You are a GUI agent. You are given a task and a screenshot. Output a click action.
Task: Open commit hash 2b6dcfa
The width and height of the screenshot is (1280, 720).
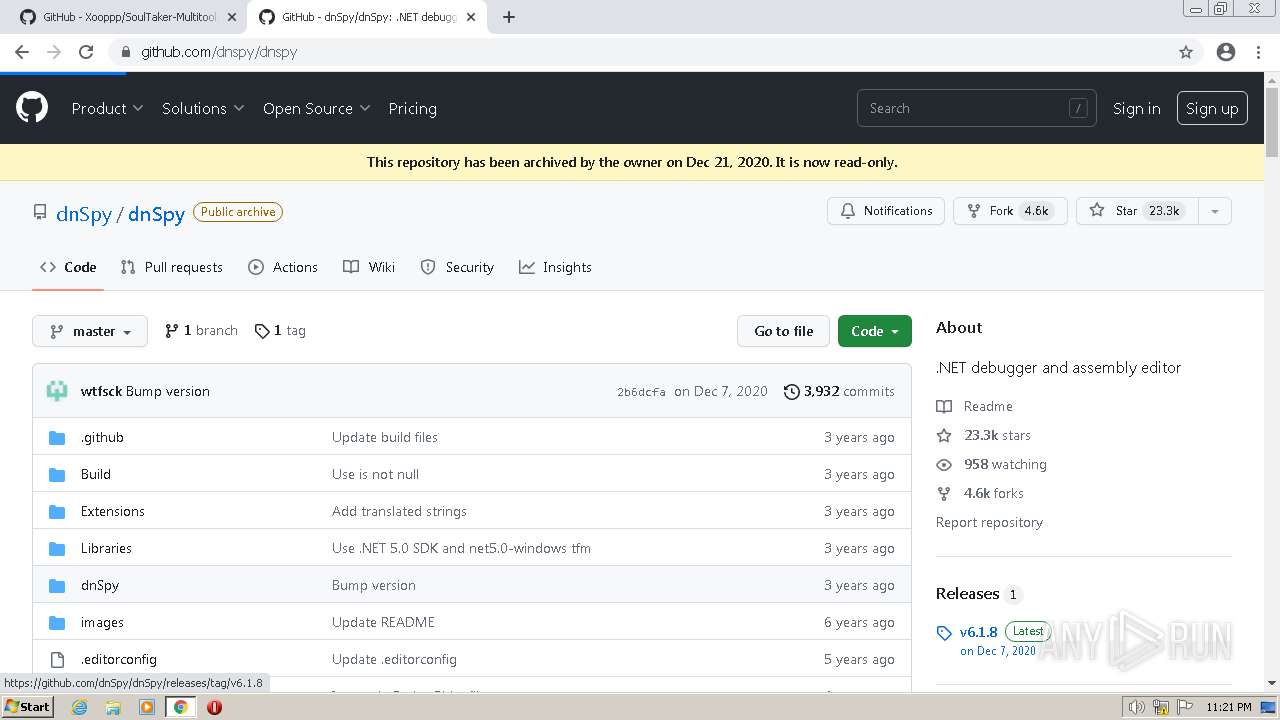pyautogui.click(x=641, y=392)
